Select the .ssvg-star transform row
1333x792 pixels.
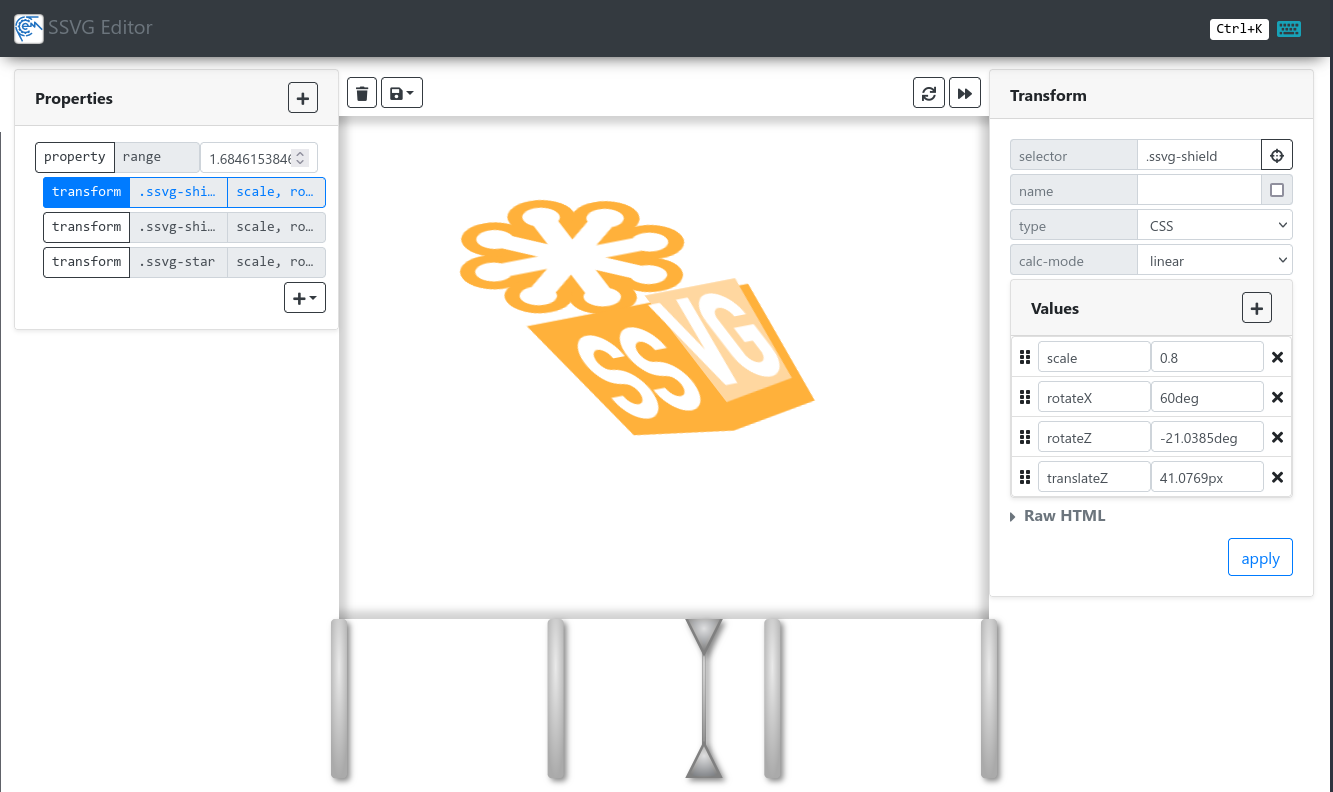(x=184, y=262)
